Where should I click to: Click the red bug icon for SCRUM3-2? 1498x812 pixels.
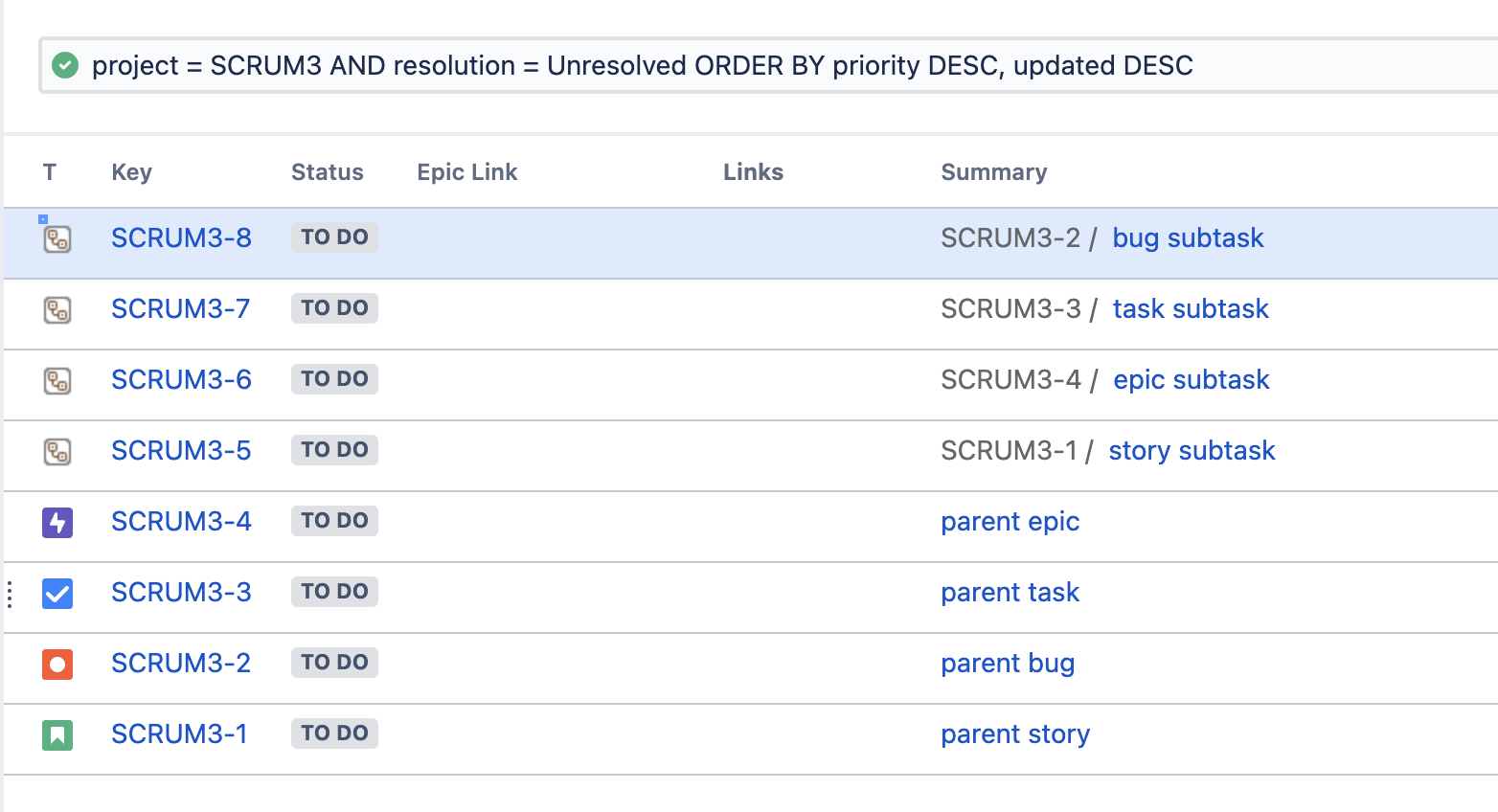pyautogui.click(x=57, y=664)
